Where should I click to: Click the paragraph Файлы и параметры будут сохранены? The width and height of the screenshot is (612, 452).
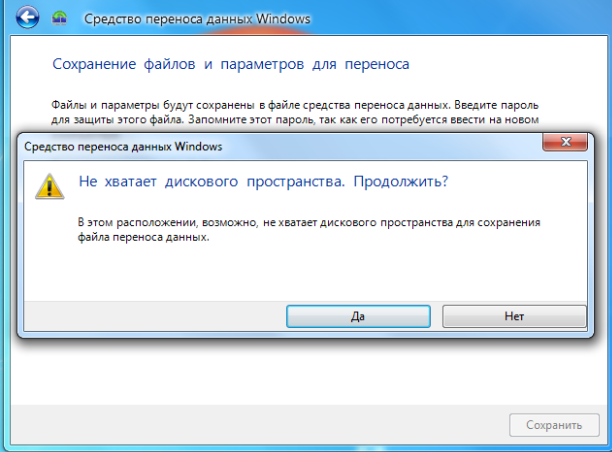click(x=295, y=112)
